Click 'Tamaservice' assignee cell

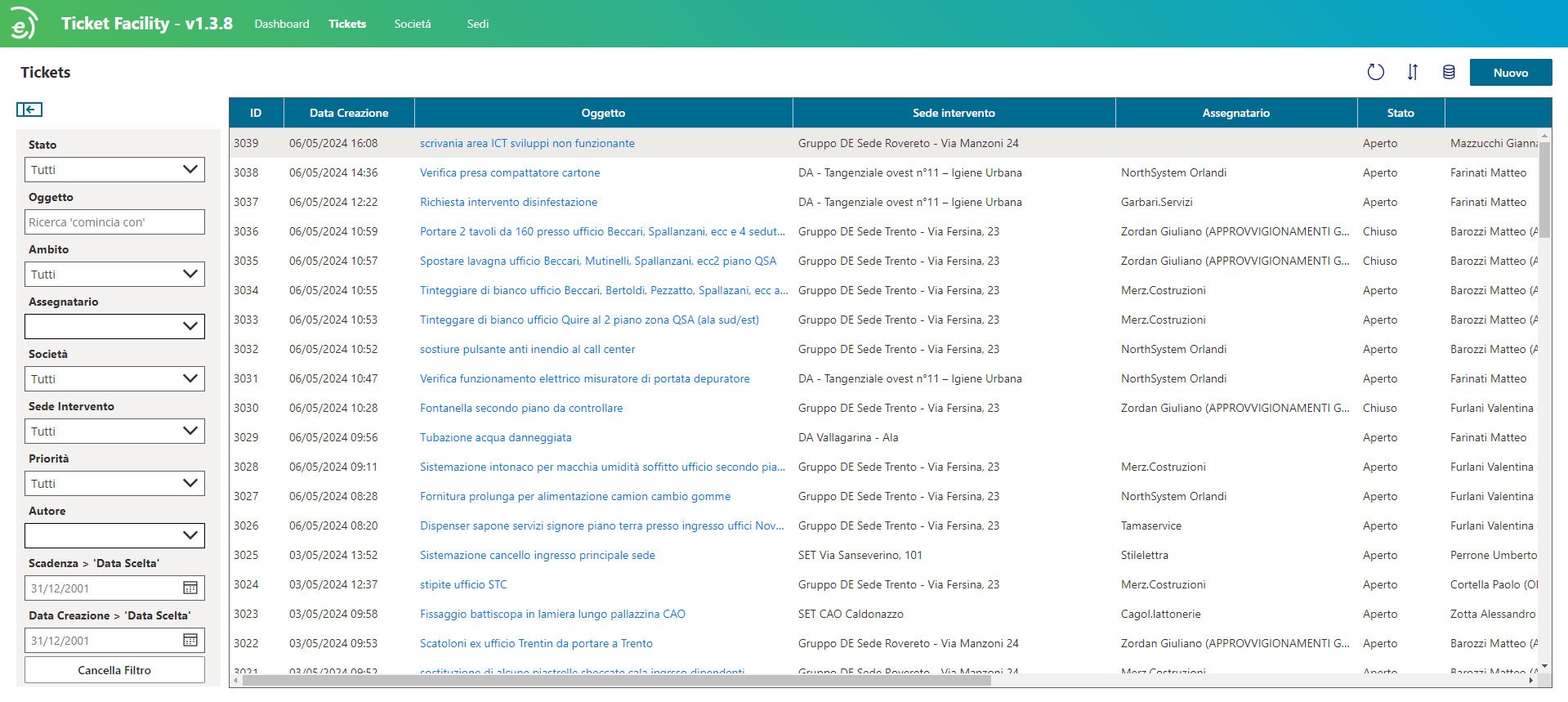click(1151, 525)
